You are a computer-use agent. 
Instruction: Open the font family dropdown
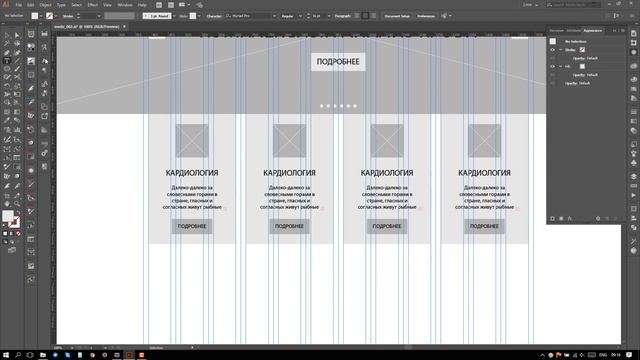(274, 16)
